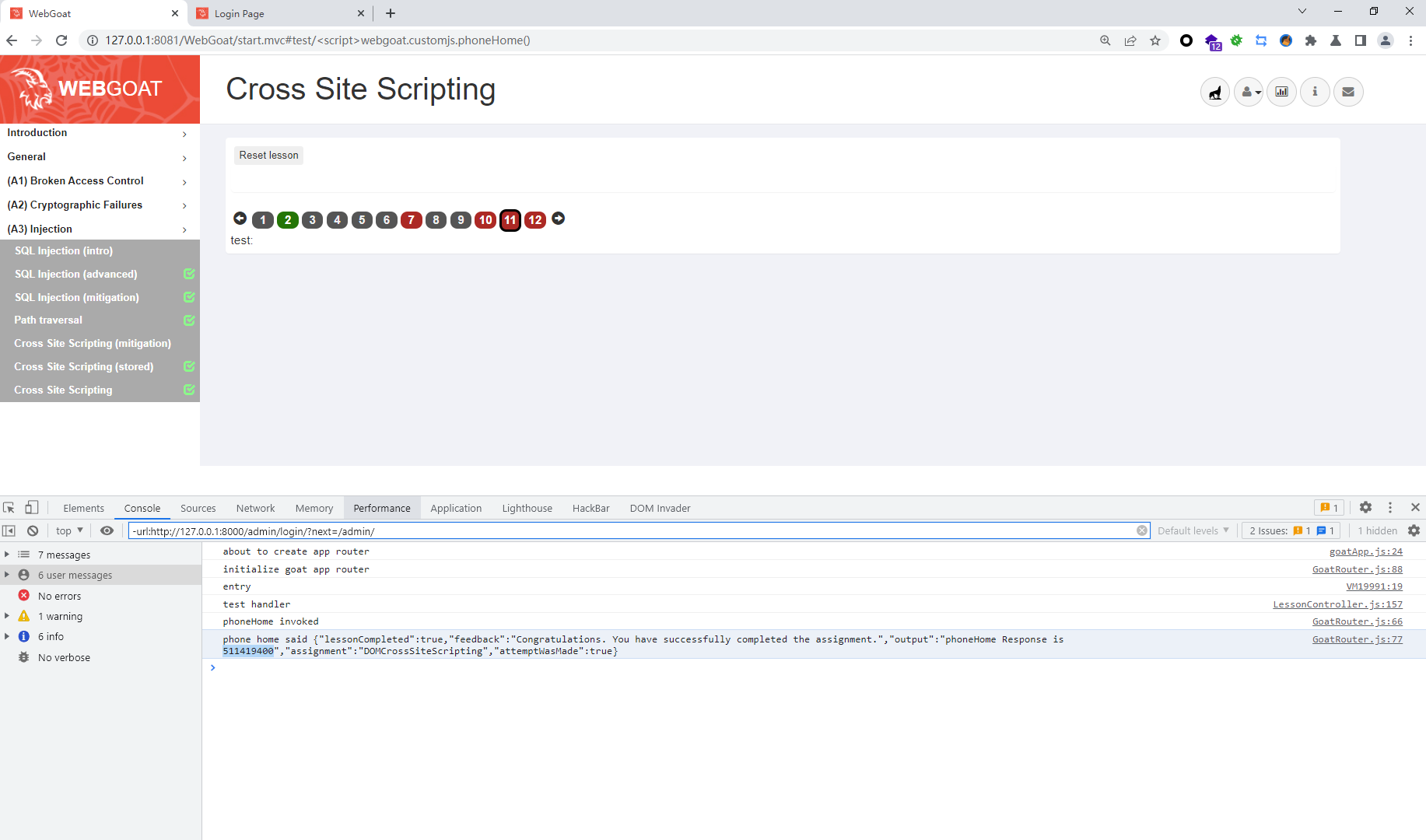Go to the next lesson page arrow
1426x840 pixels.
[559, 219]
